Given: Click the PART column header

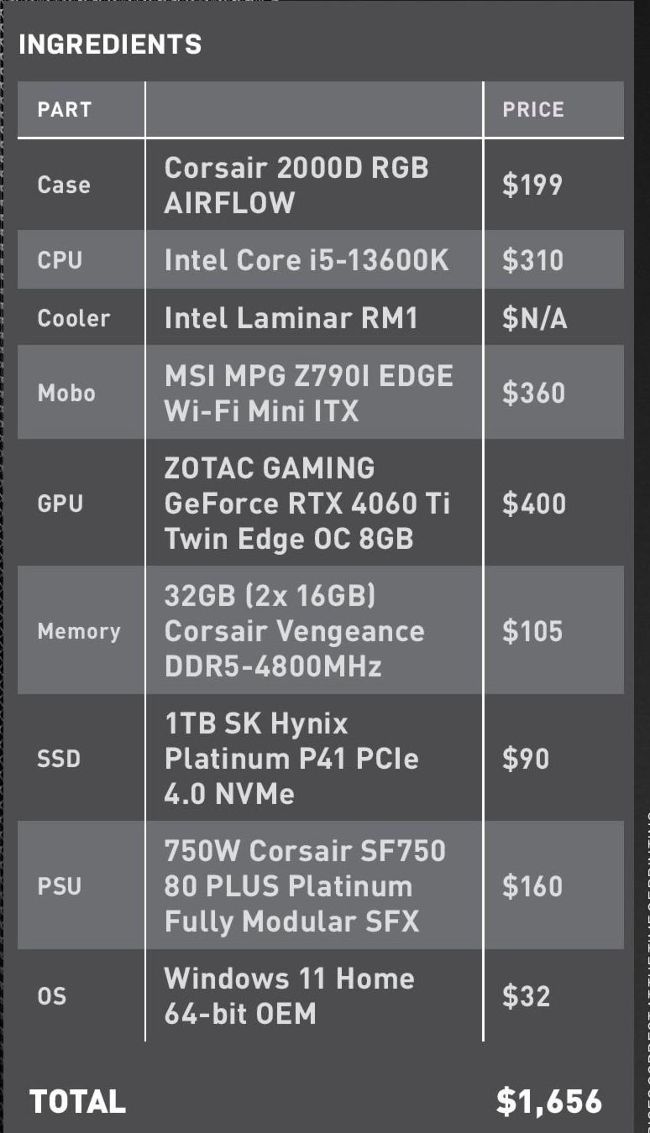Looking at the screenshot, I should click(64, 110).
